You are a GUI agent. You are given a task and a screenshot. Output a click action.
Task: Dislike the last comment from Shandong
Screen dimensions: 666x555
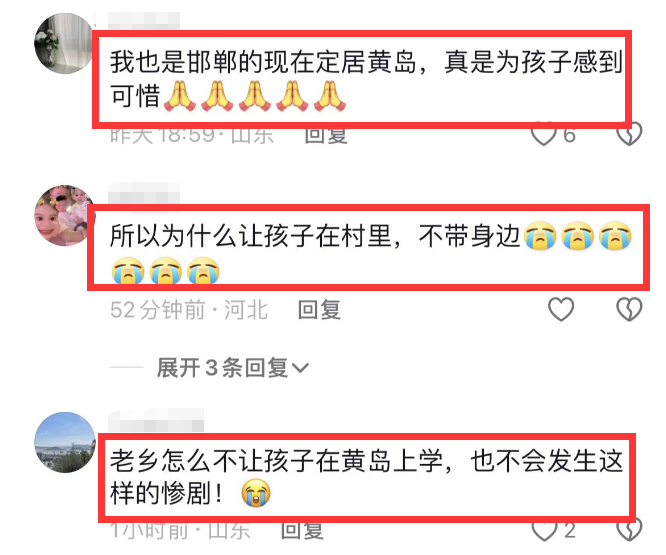pyautogui.click(x=629, y=531)
